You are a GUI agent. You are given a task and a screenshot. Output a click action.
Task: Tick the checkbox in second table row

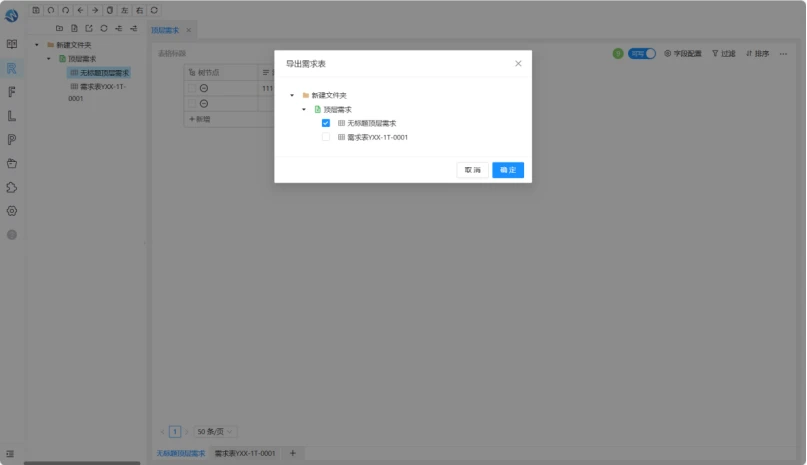click(191, 104)
